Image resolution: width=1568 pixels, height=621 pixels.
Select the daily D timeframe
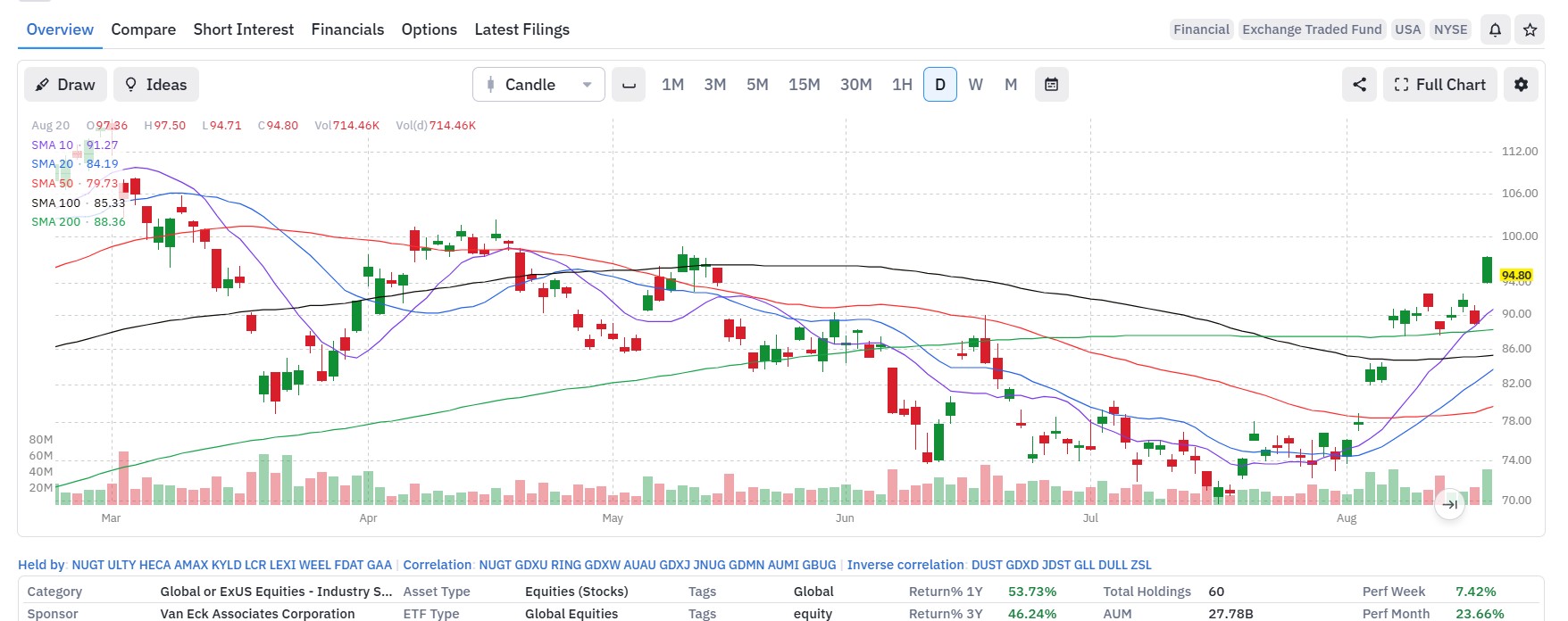point(939,85)
